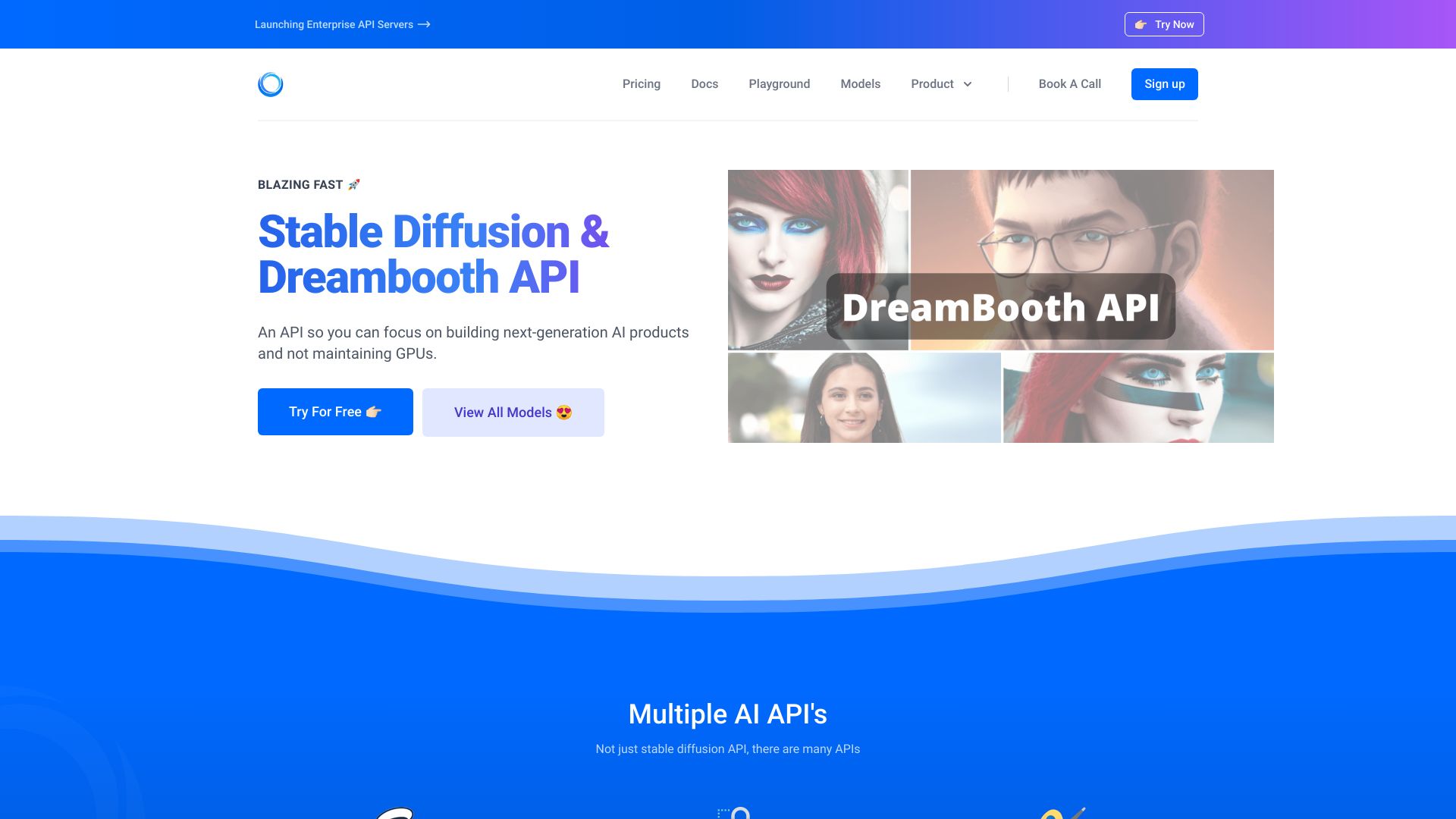Click the arrow icon next to Enterprise API Servers announcement
The width and height of the screenshot is (1456, 819).
[x=426, y=23]
